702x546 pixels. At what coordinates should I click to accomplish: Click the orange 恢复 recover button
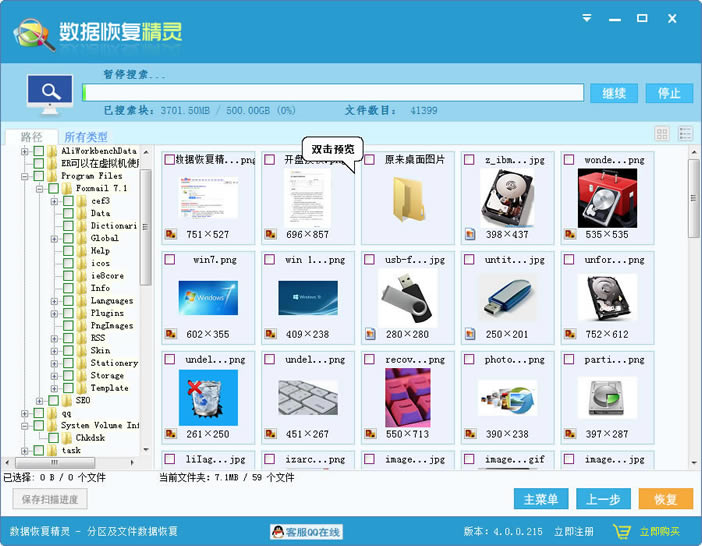[x=666, y=499]
